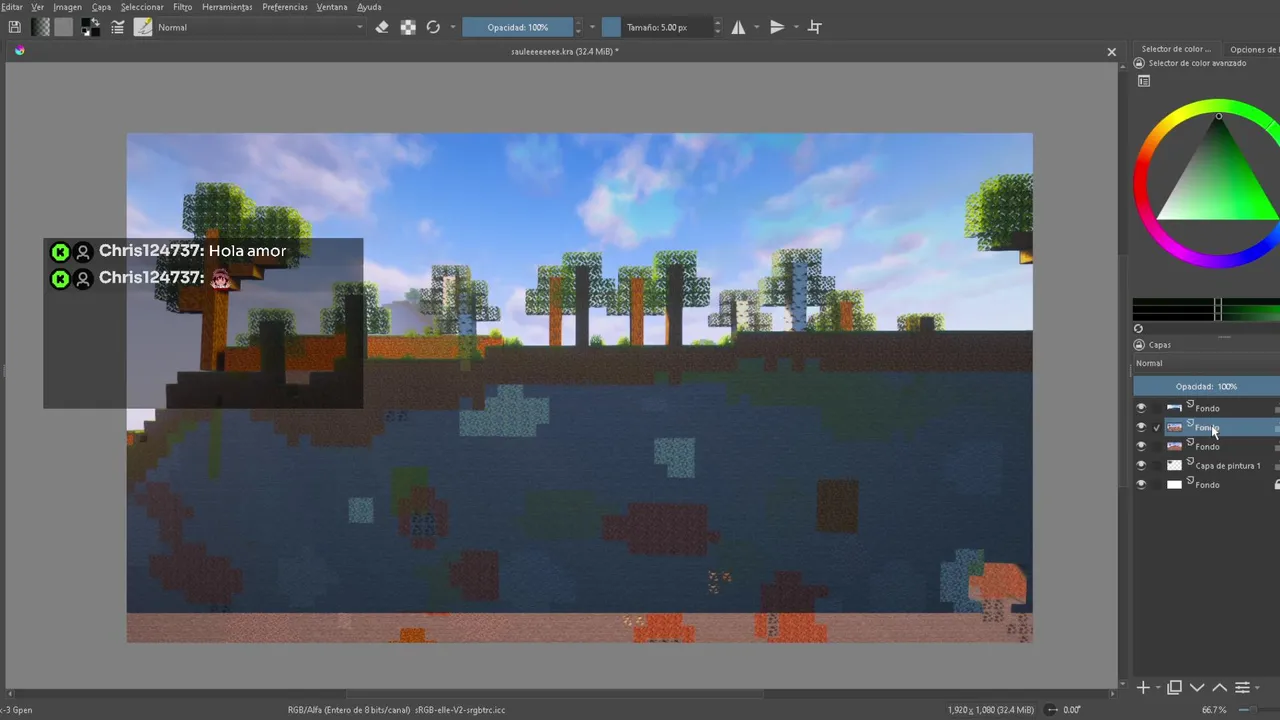Hide the Fondo layer directly above Capa de pintura 1
Viewport: 1280px width, 720px height.
(1141, 446)
